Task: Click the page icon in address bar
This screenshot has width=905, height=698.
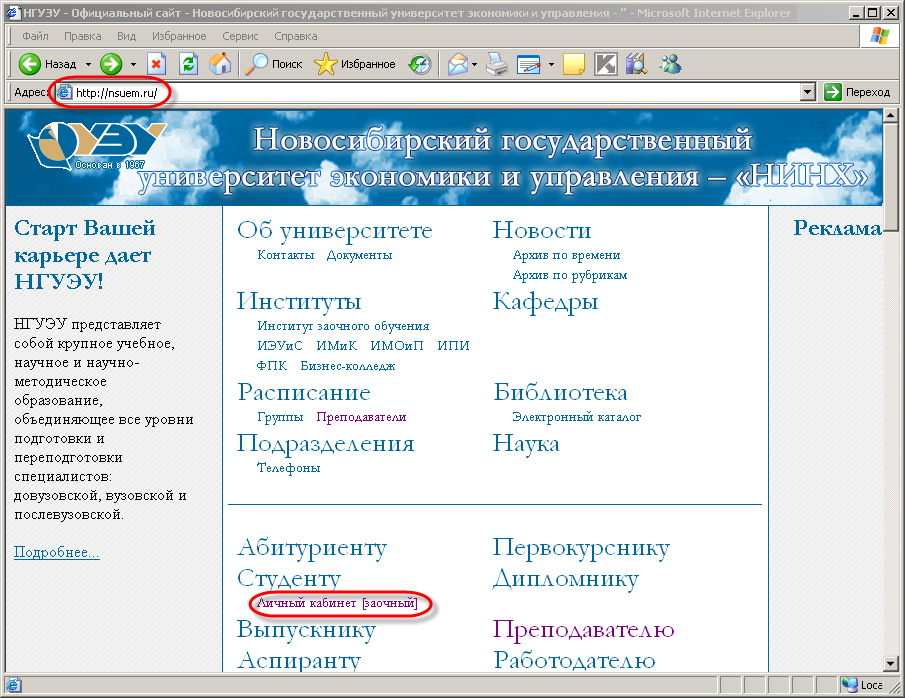Action: tap(65, 92)
